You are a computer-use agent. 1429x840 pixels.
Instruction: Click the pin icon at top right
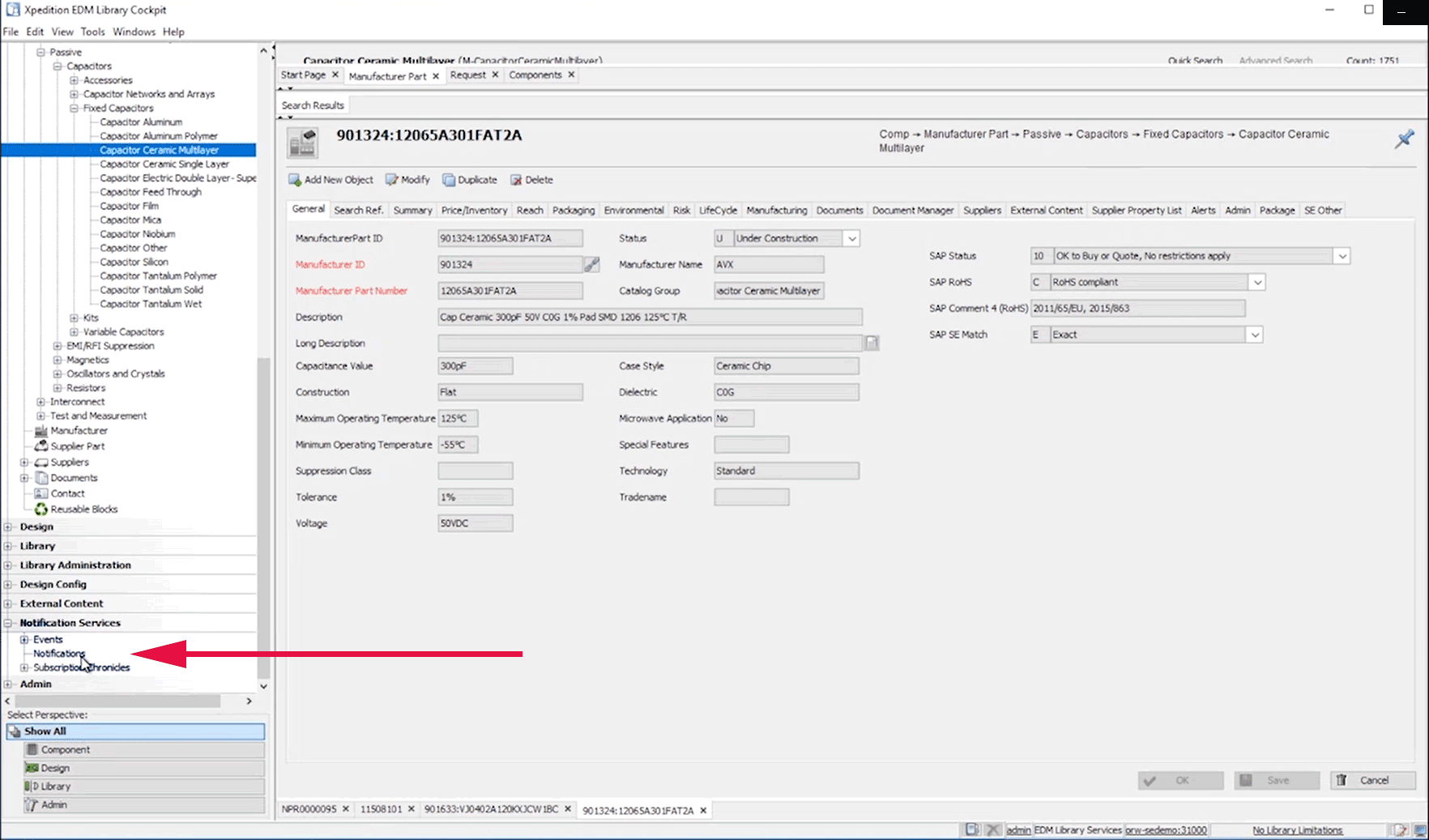(1404, 139)
